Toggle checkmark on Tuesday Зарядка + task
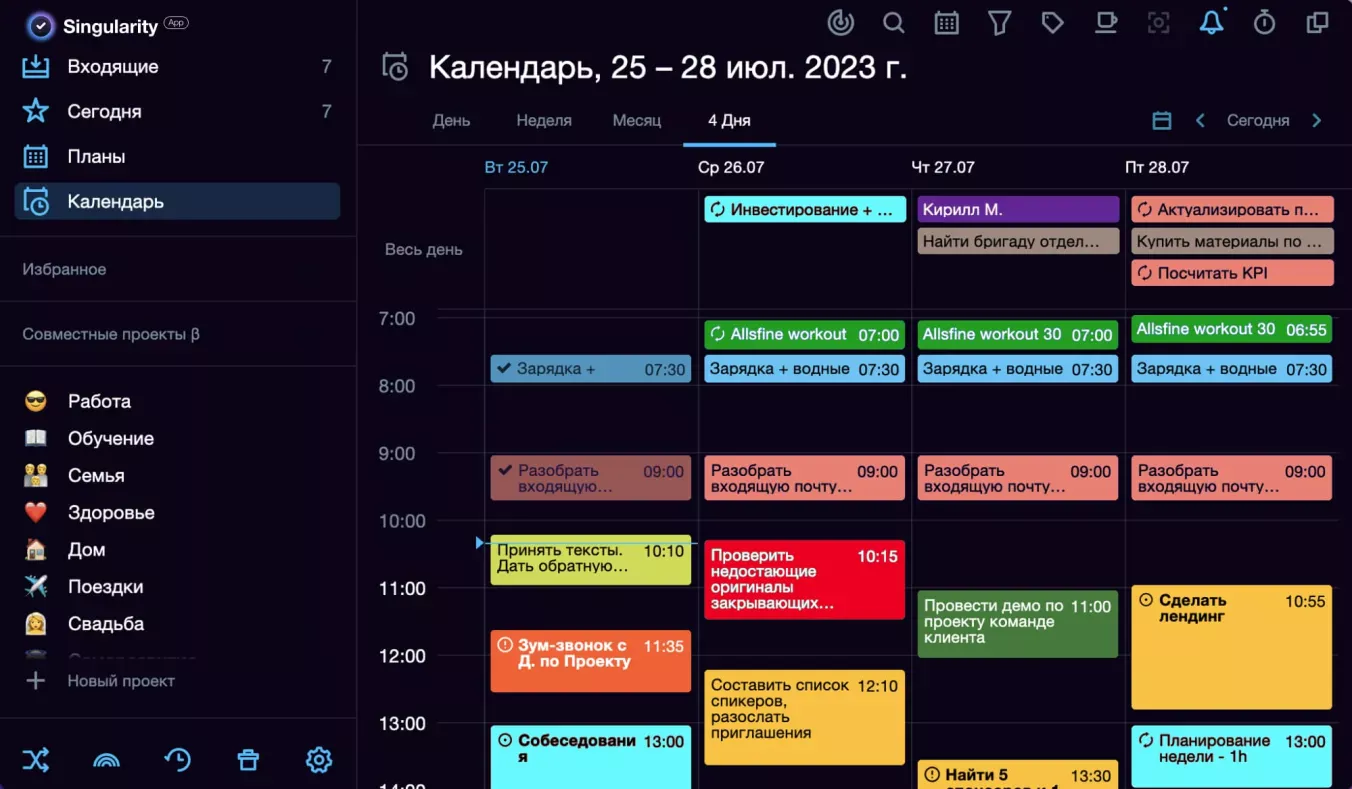This screenshot has height=789, width=1352. point(504,369)
